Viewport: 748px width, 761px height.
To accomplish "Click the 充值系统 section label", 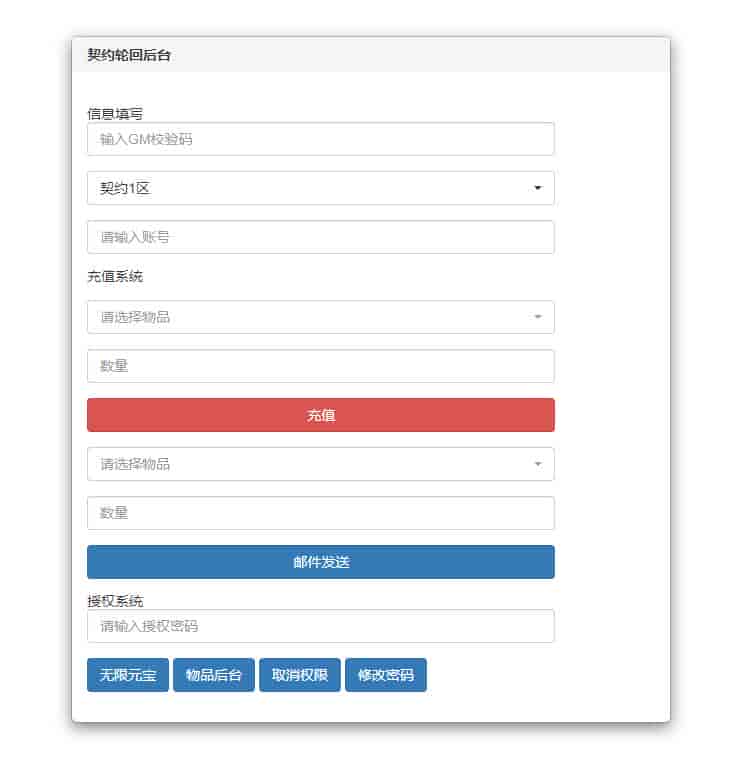I will click(x=115, y=276).
